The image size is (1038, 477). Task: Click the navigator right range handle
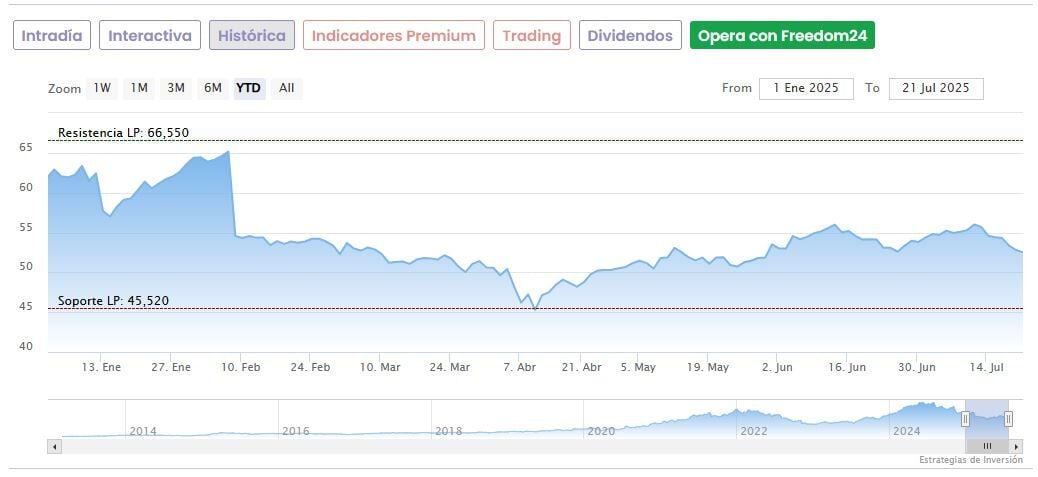1008,419
